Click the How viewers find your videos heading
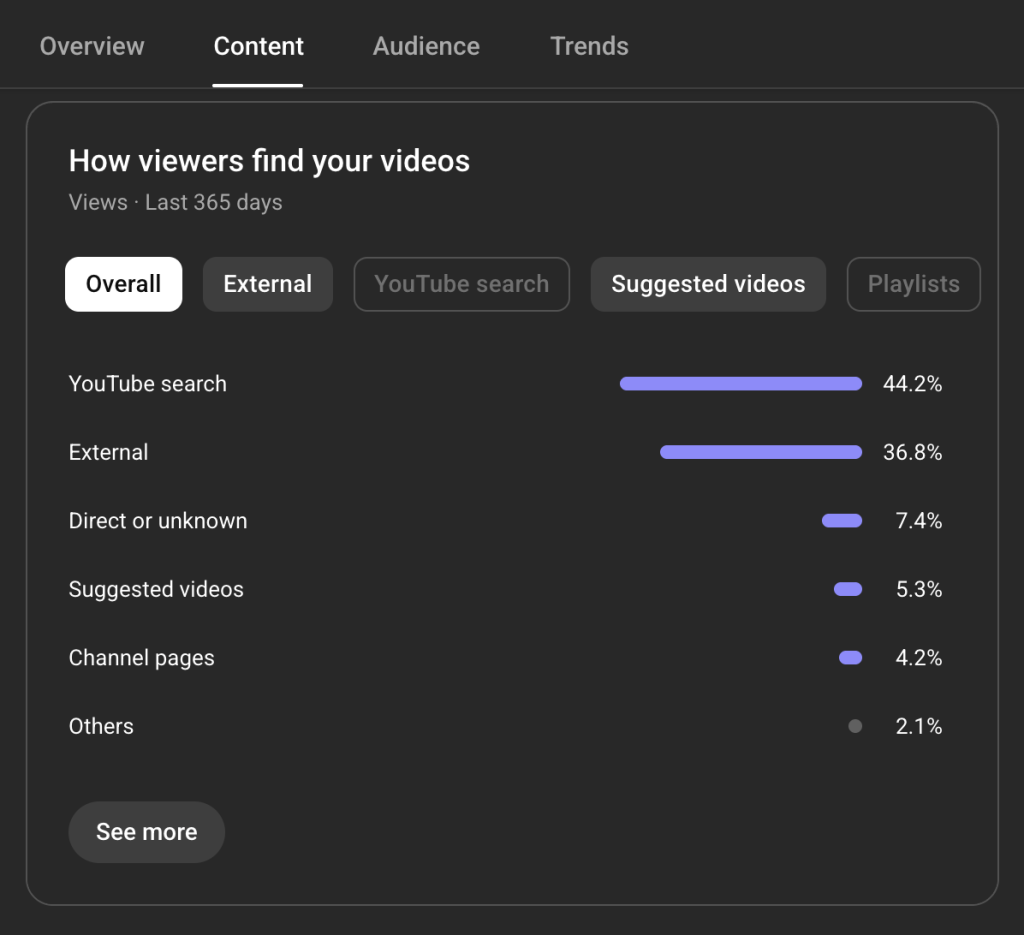This screenshot has height=935, width=1024. point(269,160)
